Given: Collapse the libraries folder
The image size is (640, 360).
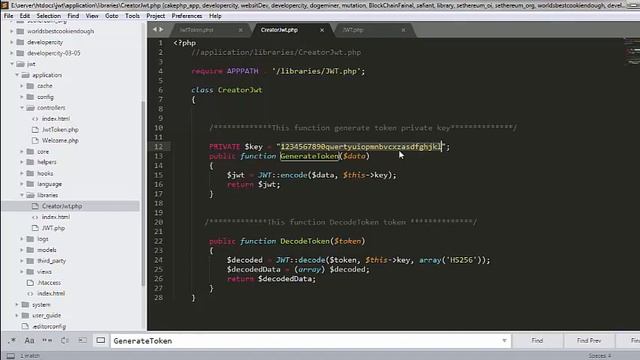Looking at the screenshot, I should point(22,195).
